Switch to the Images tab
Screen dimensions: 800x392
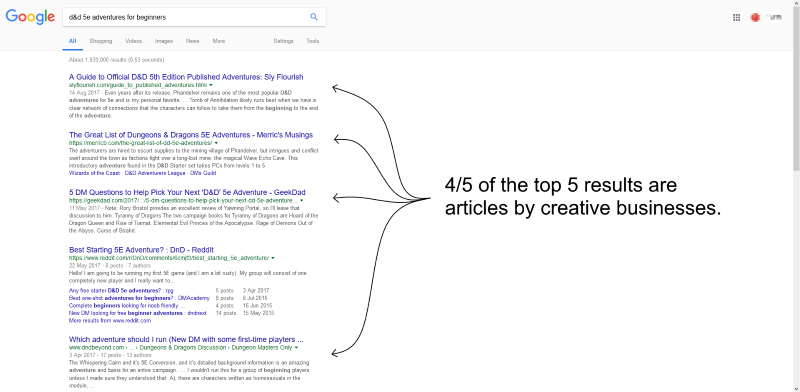tap(164, 41)
